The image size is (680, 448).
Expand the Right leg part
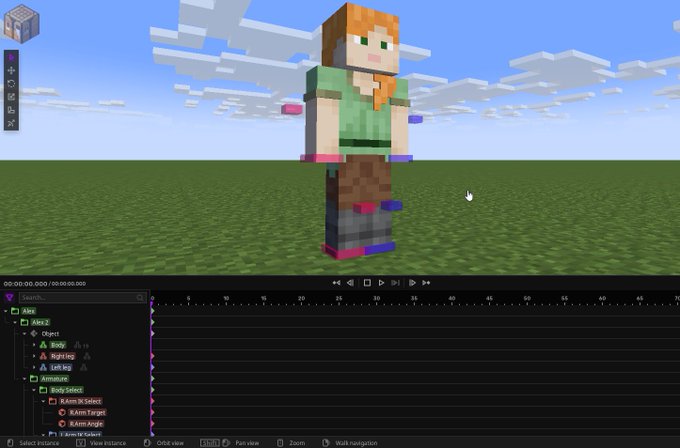click(34, 356)
